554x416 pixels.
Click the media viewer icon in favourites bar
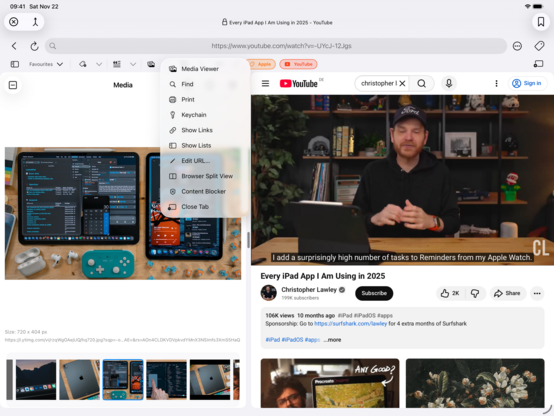pyautogui.click(x=151, y=64)
